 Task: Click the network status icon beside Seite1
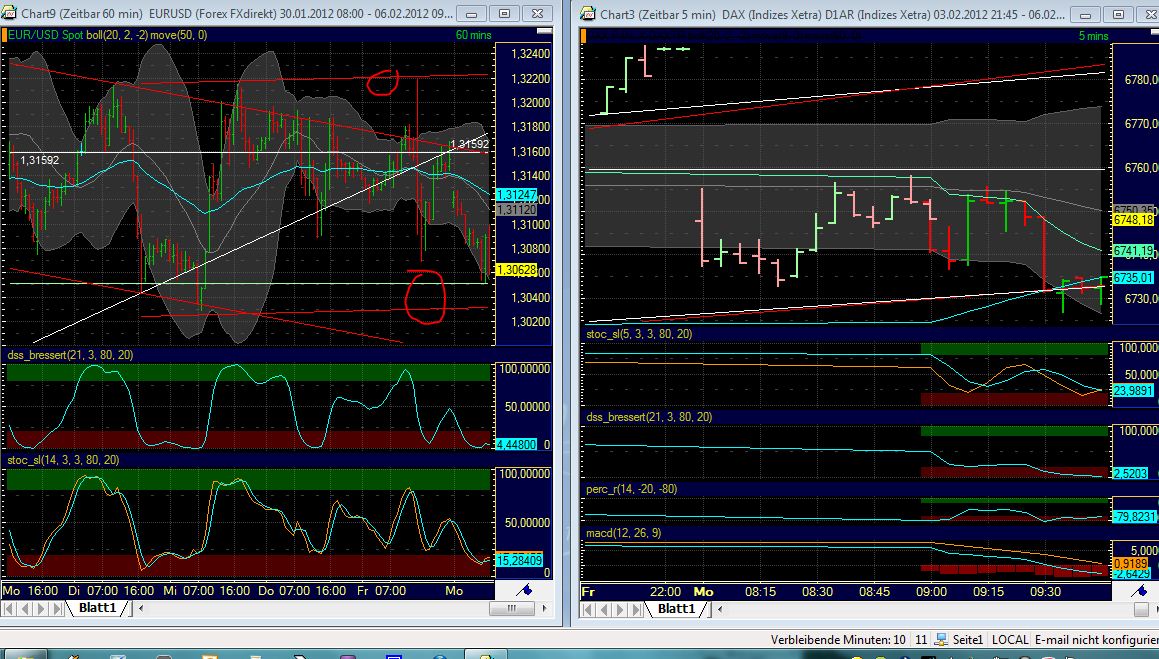941,639
